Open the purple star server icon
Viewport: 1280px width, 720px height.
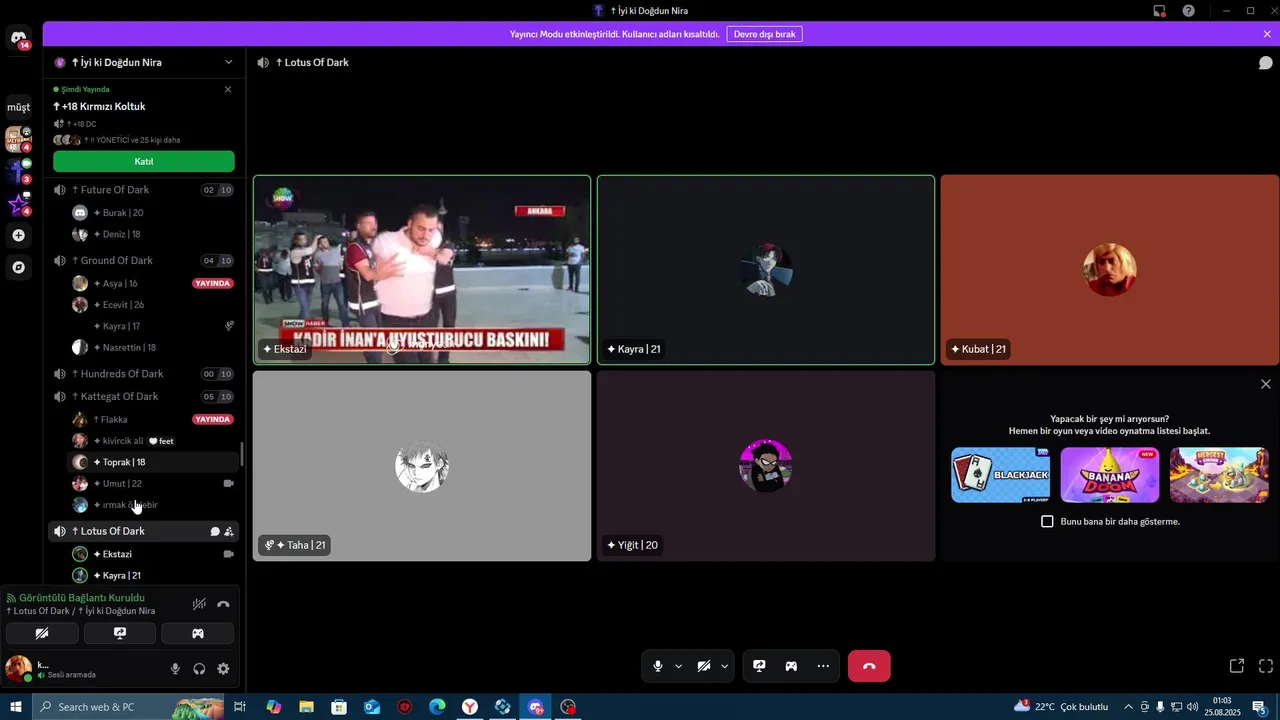pos(18,204)
